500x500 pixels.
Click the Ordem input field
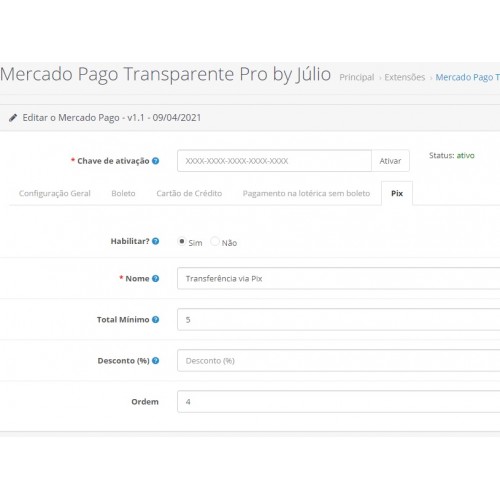click(339, 402)
